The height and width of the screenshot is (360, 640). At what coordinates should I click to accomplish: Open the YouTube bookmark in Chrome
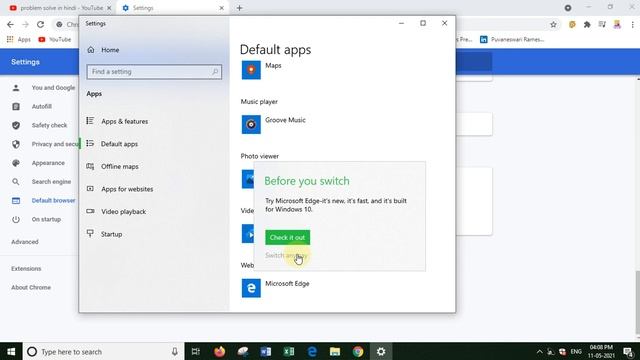tap(55, 40)
